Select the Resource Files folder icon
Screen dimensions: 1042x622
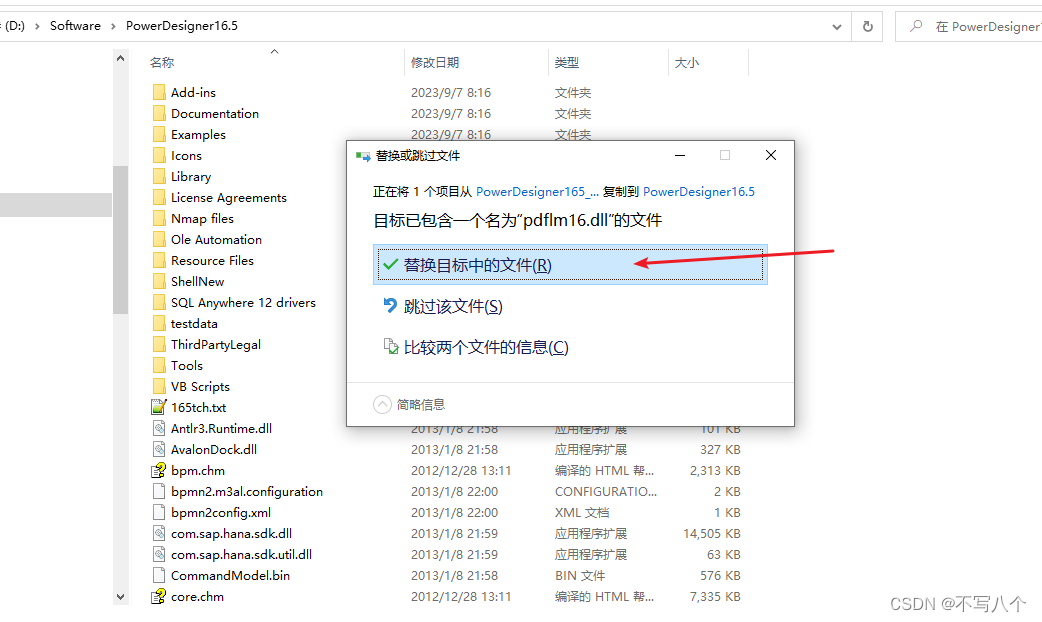click(x=159, y=260)
